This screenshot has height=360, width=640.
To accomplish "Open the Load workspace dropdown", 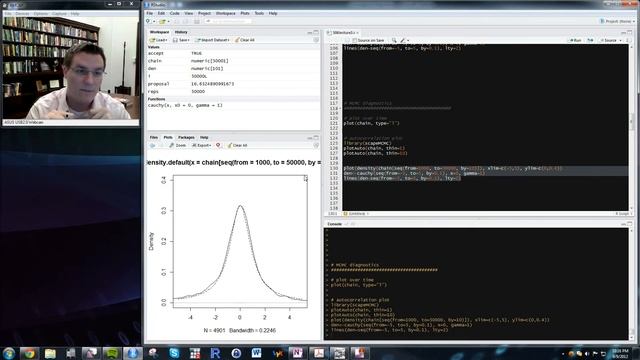I will pos(159,40).
